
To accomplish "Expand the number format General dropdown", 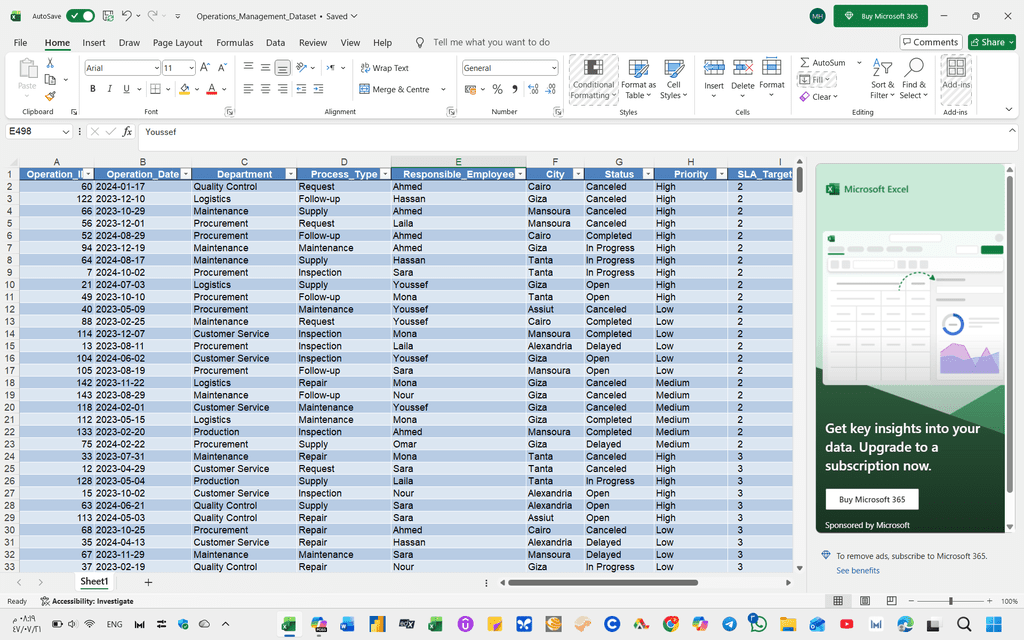I will tap(554, 68).
